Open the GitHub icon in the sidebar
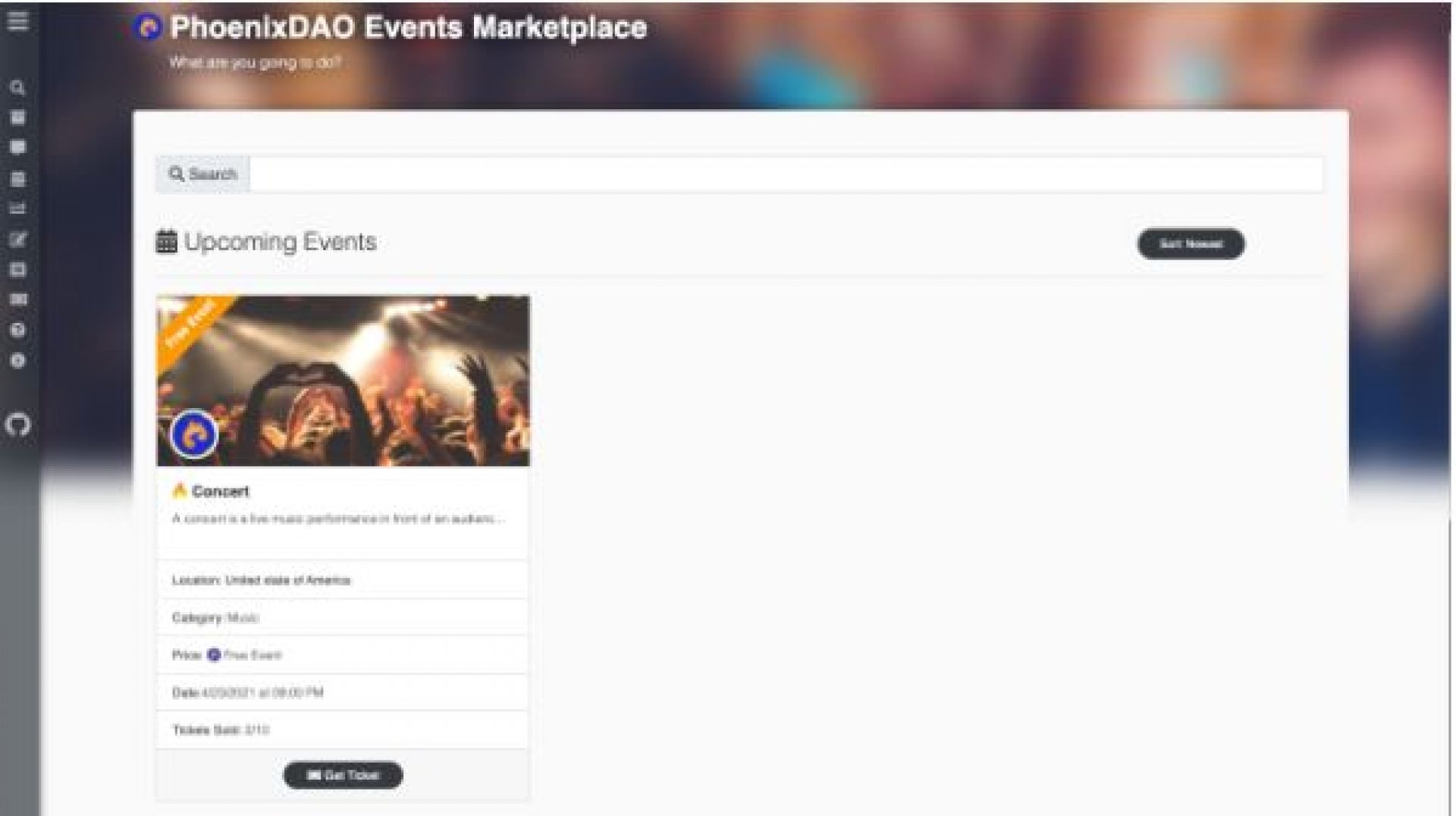 [x=18, y=424]
